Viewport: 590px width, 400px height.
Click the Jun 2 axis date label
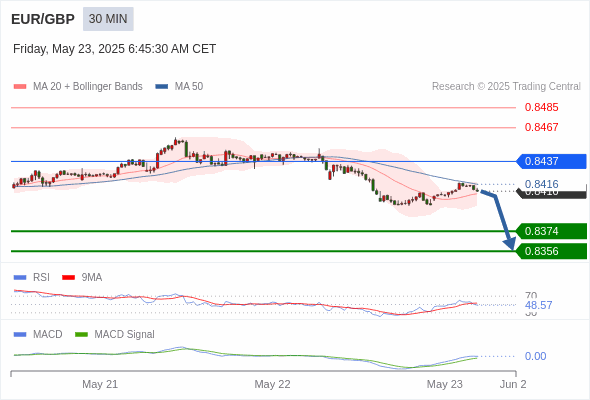click(513, 384)
